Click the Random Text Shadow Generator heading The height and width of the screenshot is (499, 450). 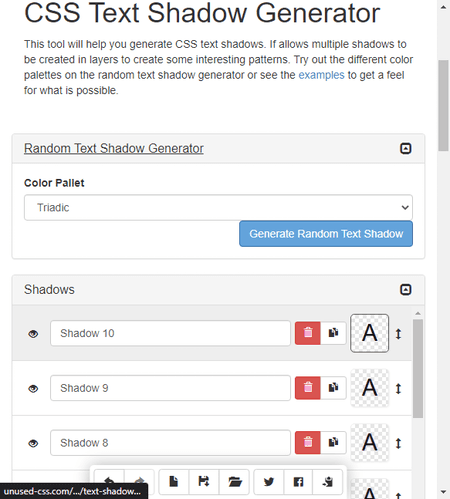coord(114,148)
